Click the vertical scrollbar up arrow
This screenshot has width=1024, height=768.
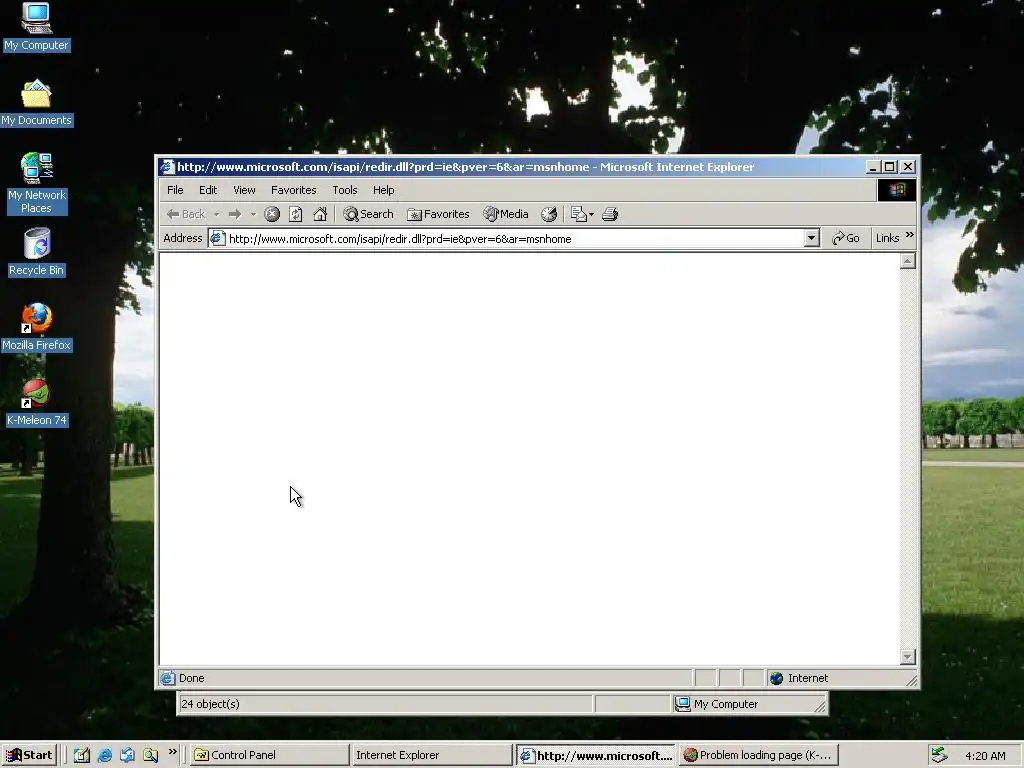pos(908,261)
